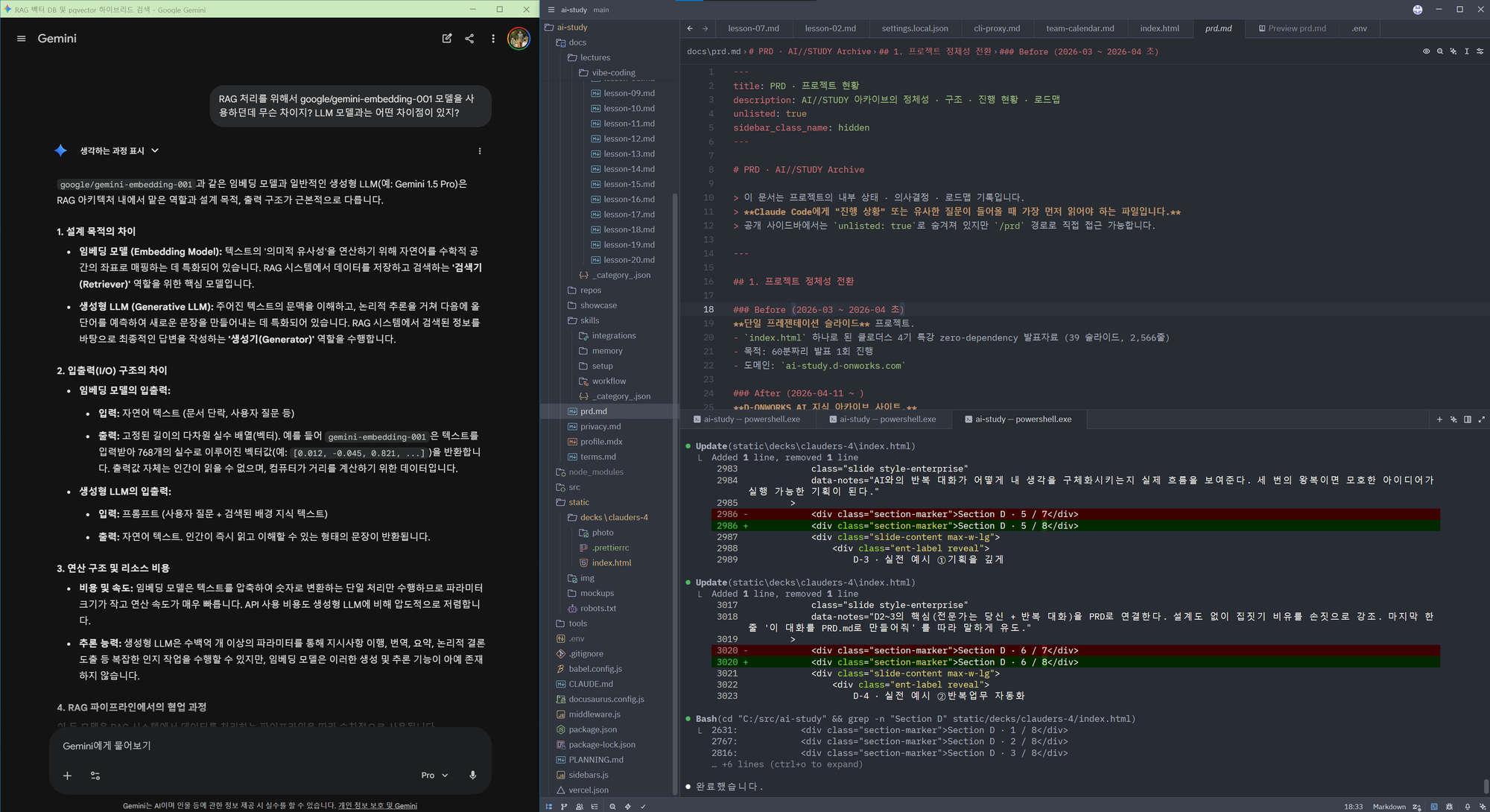Open the editor application menu icon
The width and height of the screenshot is (1490, 812).
[551, 10]
